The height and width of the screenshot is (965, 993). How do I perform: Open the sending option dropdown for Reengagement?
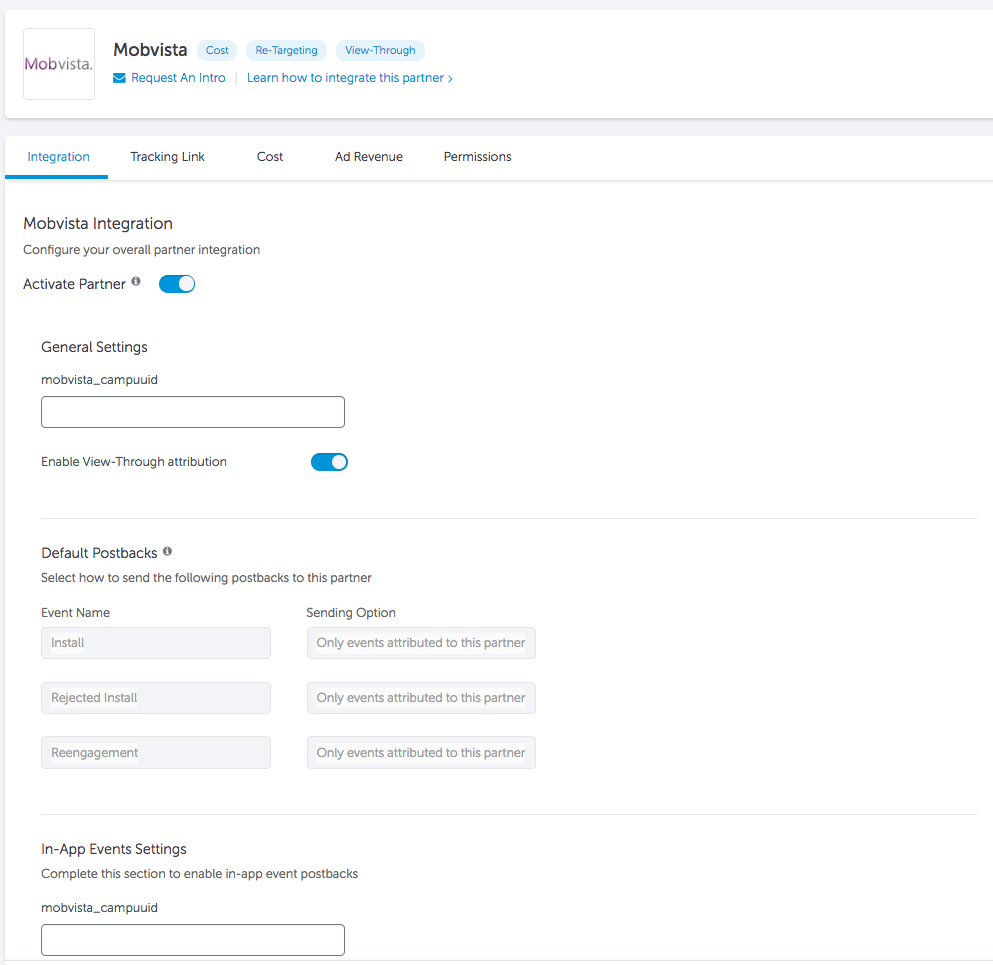click(421, 752)
